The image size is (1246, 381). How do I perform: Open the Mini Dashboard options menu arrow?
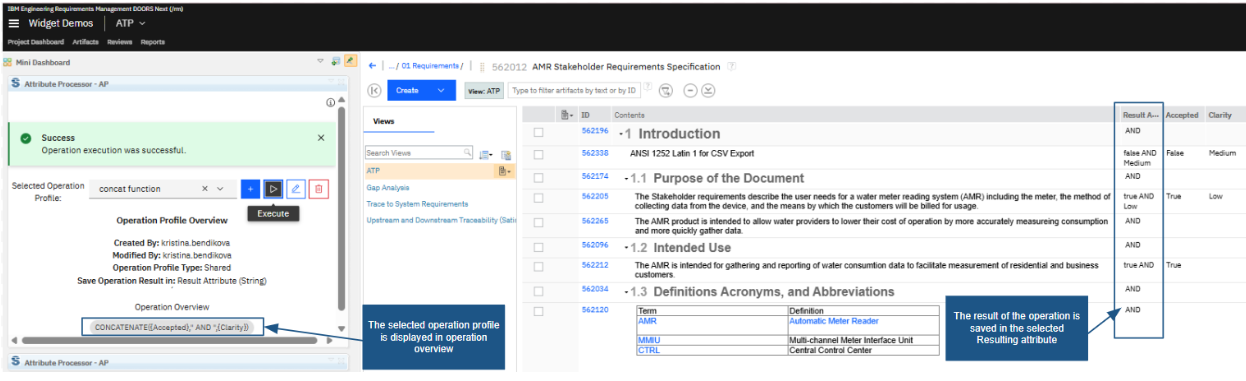tap(321, 61)
